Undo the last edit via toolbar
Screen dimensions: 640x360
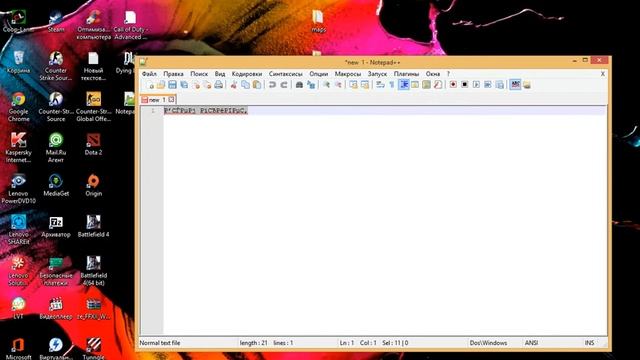click(x=272, y=85)
